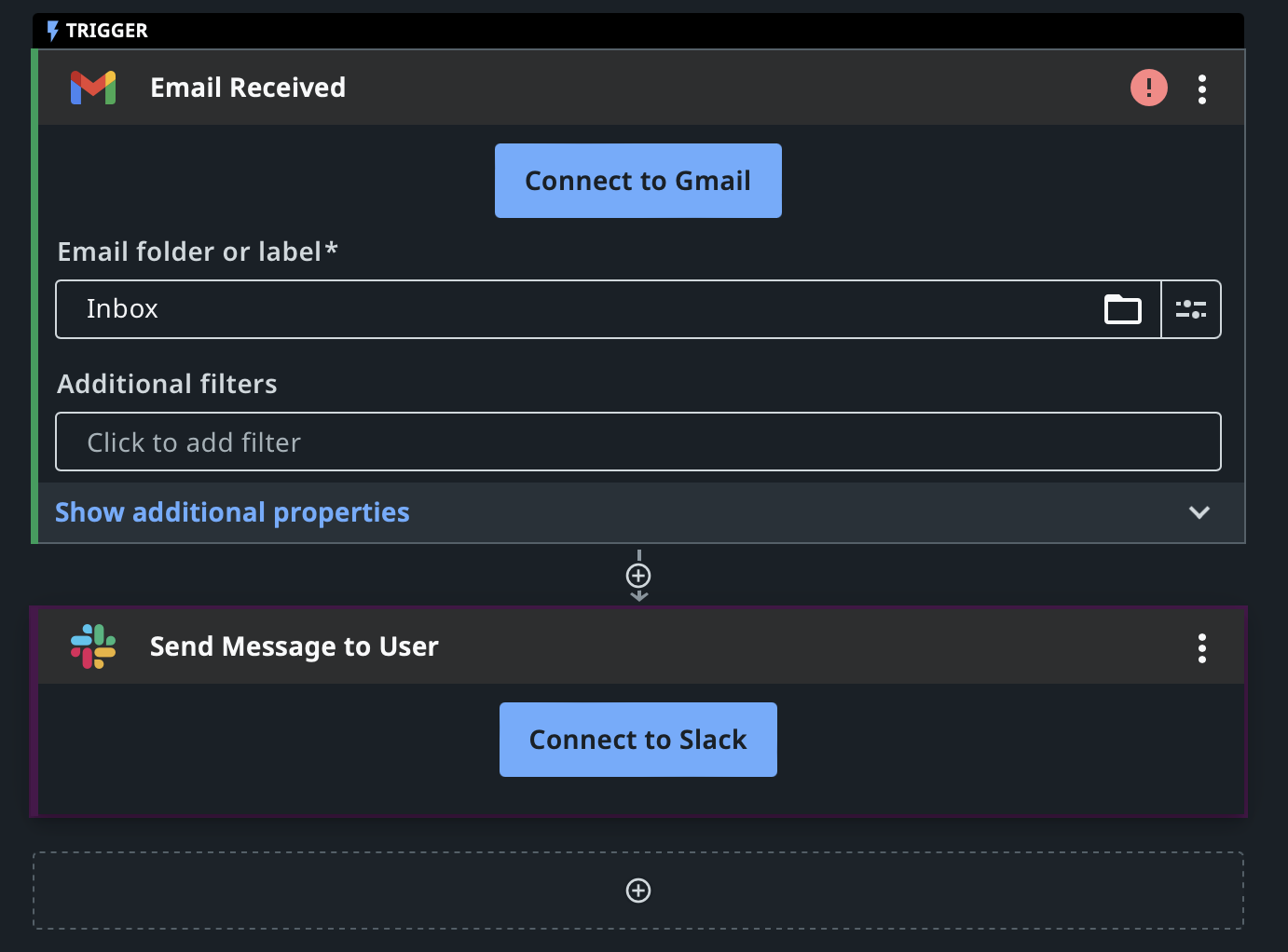Open Email Received three-dot options menu
This screenshot has height=952, width=1288.
point(1202,88)
